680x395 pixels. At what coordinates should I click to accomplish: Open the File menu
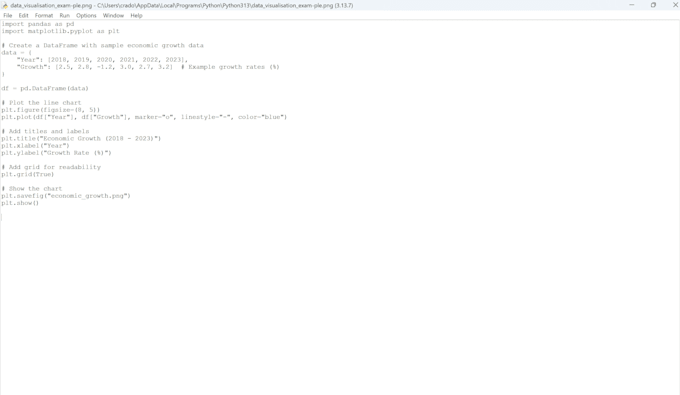coord(8,16)
